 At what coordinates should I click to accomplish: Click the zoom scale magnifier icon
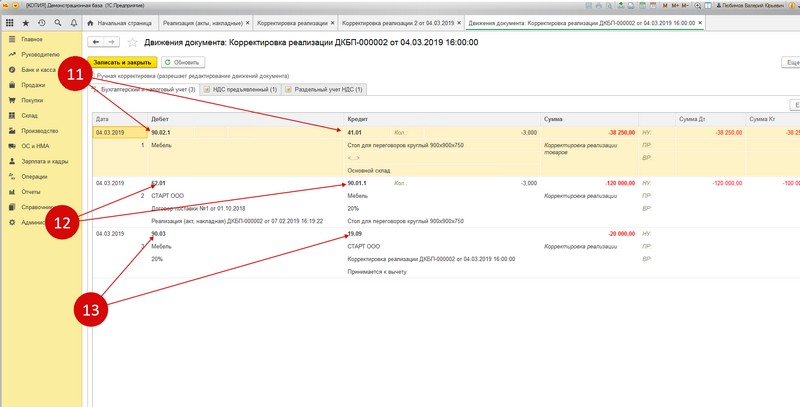698,5
